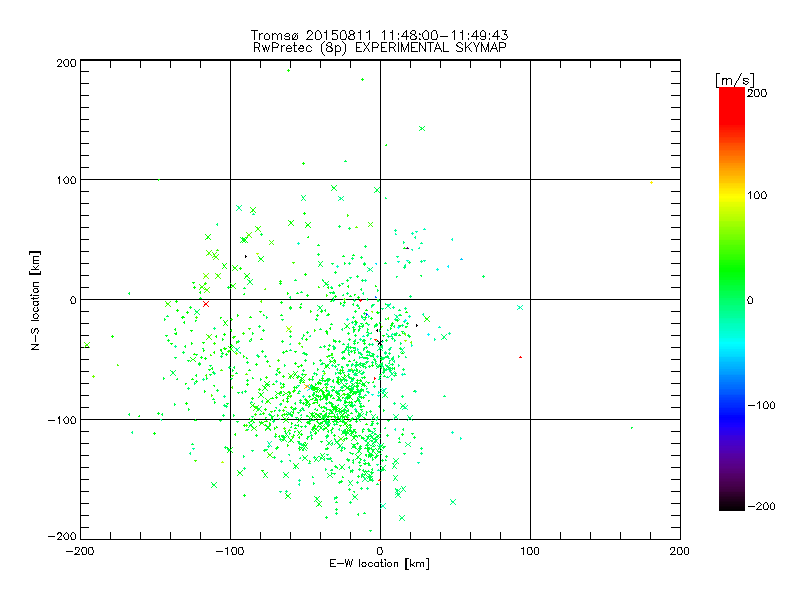800x600 pixels.
Task: Click the y-axis tick label '-100'
Action: 62,420
